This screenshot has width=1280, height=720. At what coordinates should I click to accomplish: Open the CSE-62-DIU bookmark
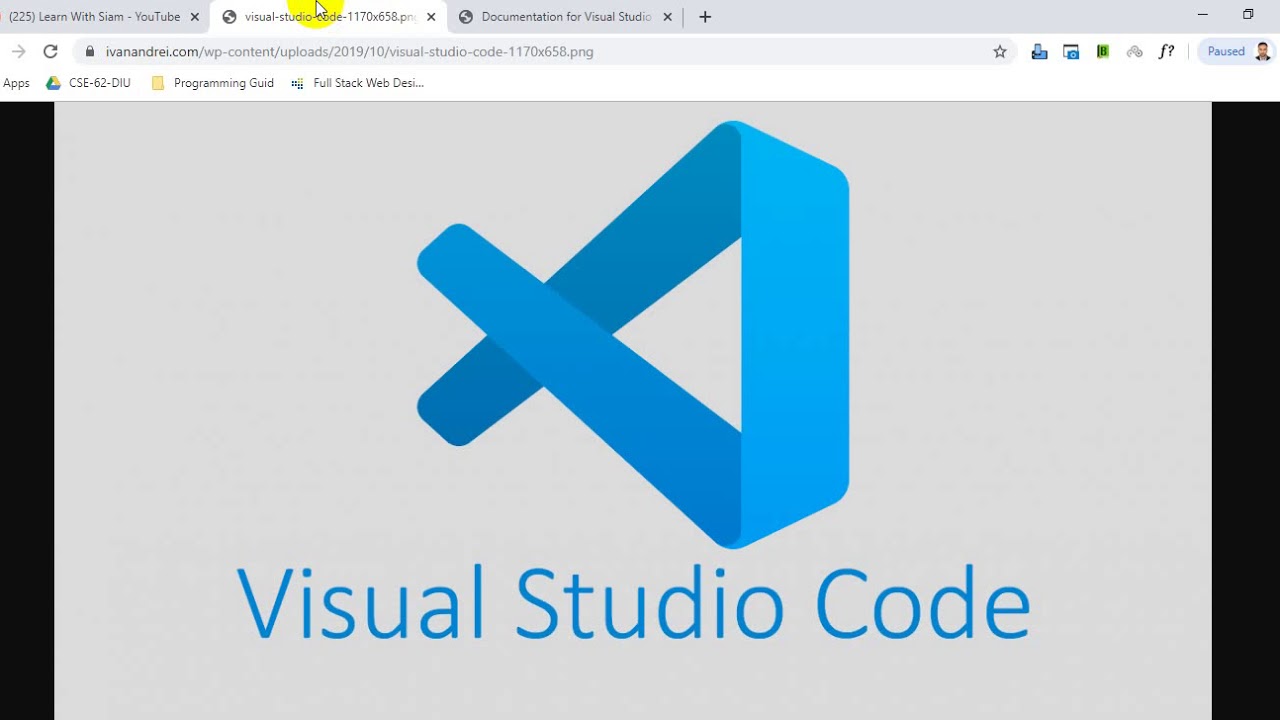coord(89,83)
